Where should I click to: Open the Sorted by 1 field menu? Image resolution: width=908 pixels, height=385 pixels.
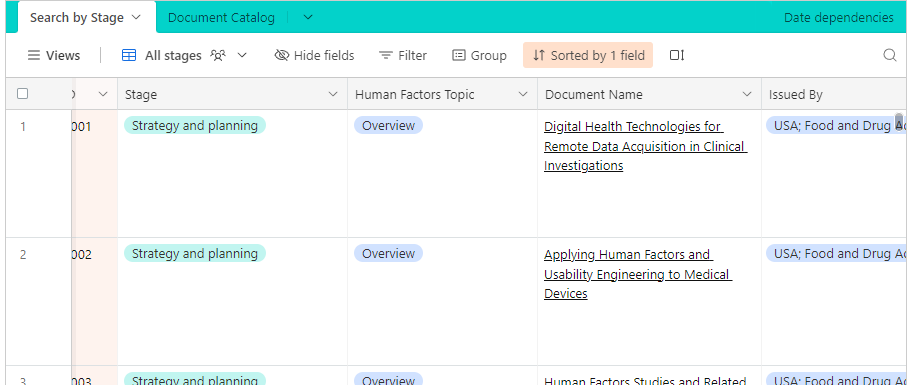tap(588, 55)
